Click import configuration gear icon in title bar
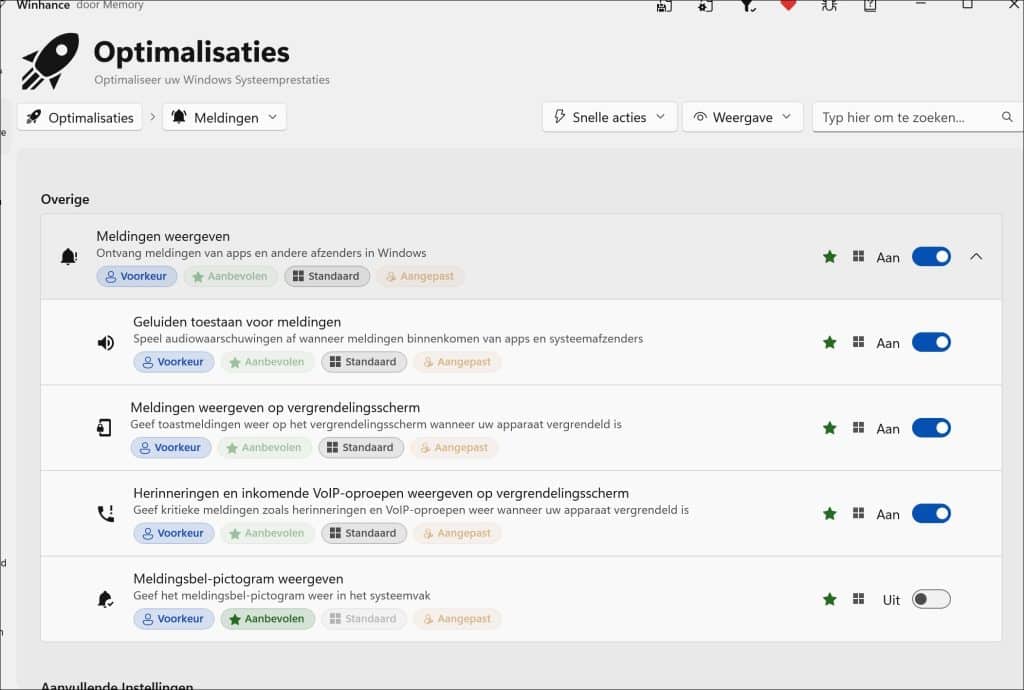This screenshot has height=690, width=1024. pos(705,6)
